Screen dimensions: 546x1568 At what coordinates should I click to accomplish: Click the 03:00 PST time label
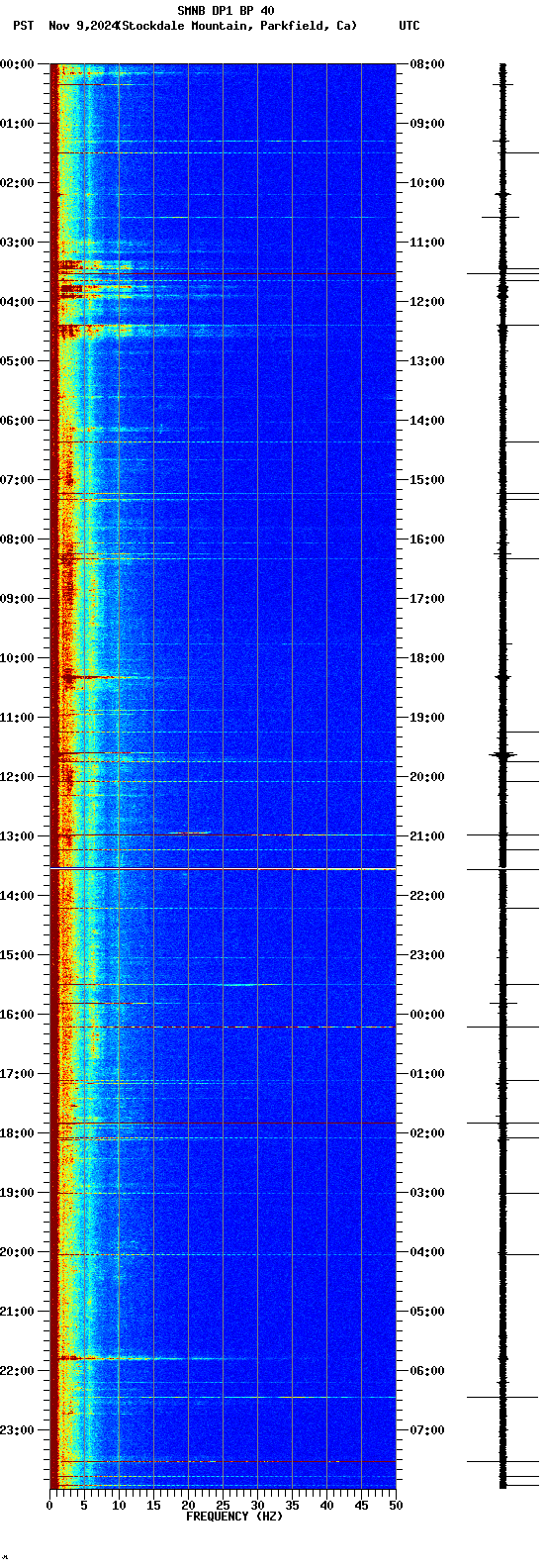tap(18, 243)
